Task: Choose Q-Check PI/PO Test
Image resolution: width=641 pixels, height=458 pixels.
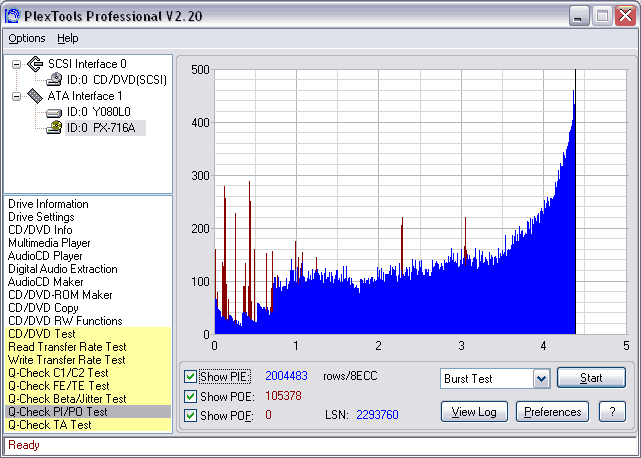Action: 58,412
